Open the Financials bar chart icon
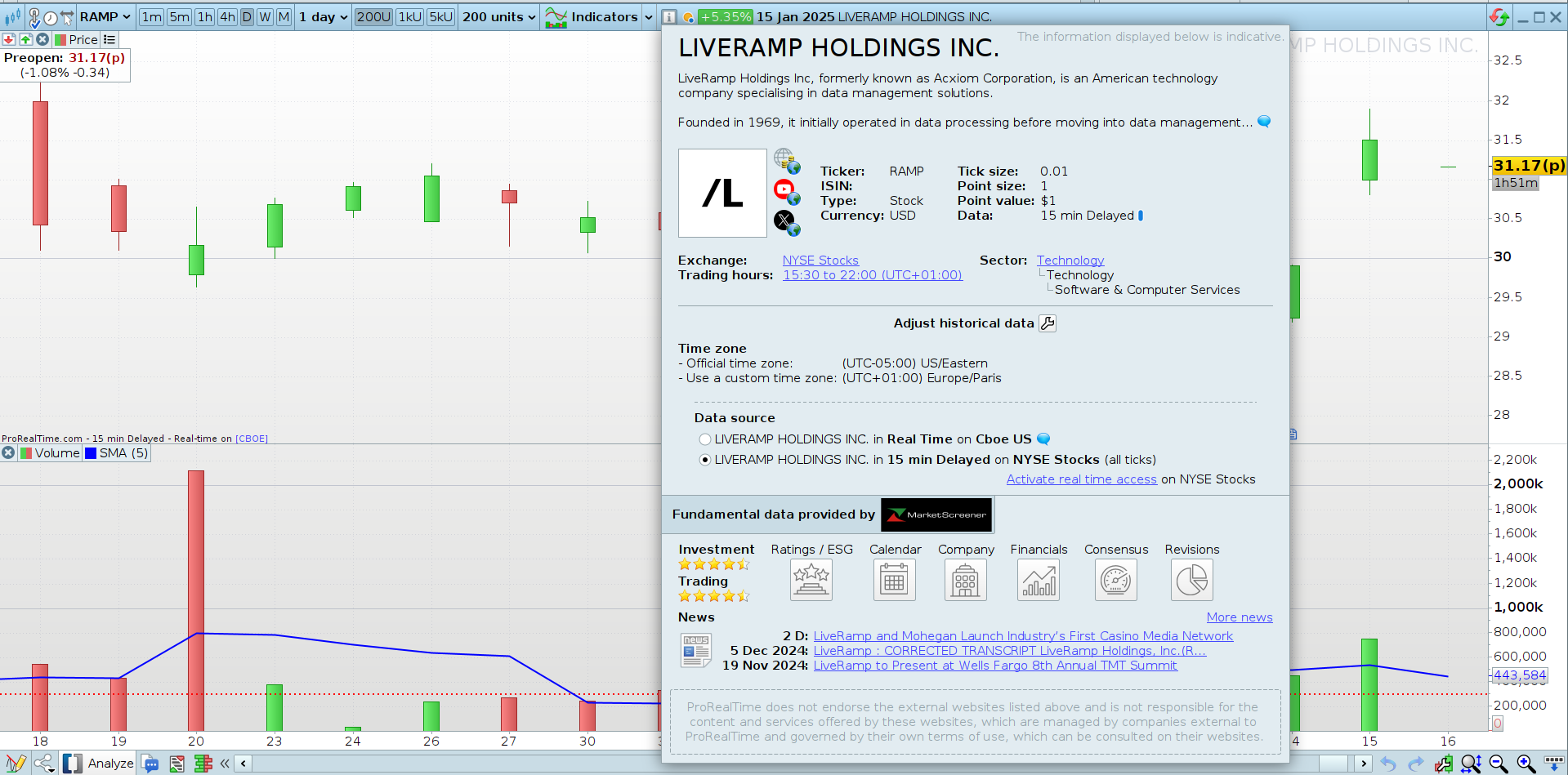 (x=1039, y=580)
